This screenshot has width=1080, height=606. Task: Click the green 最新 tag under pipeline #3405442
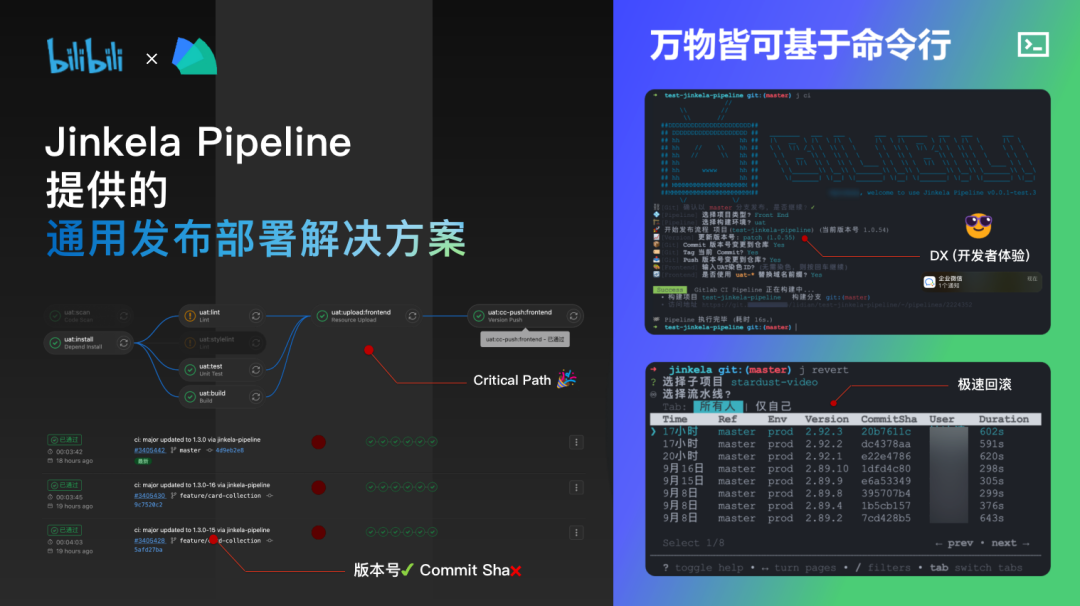[x=143, y=461]
